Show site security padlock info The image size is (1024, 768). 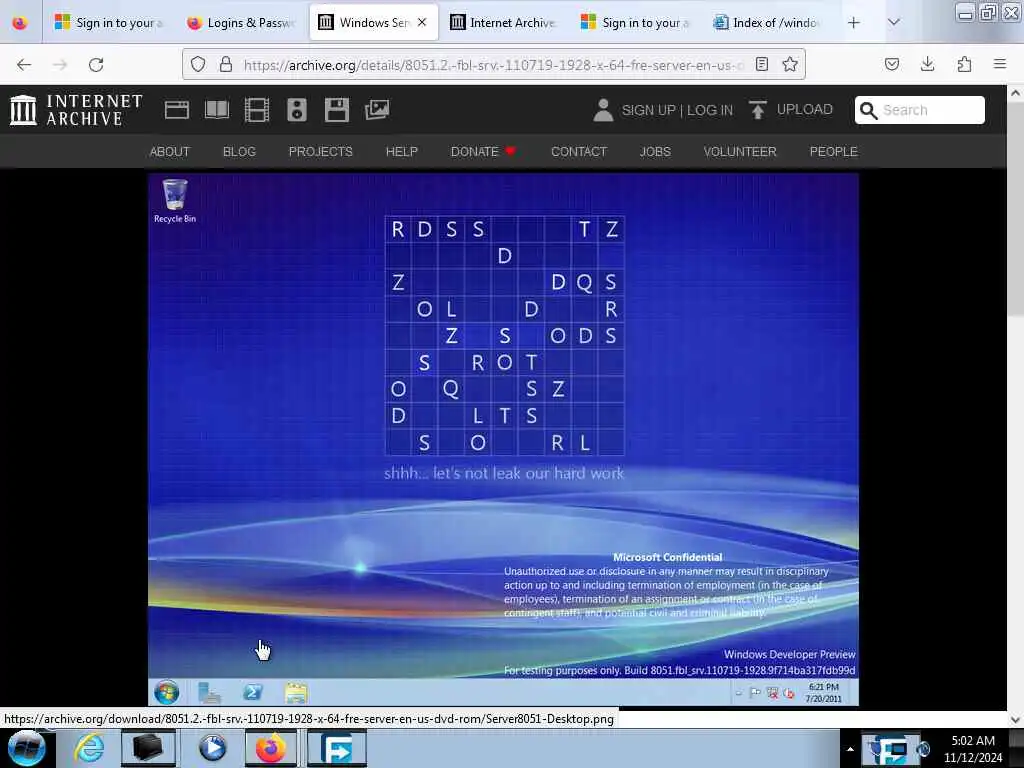point(226,64)
